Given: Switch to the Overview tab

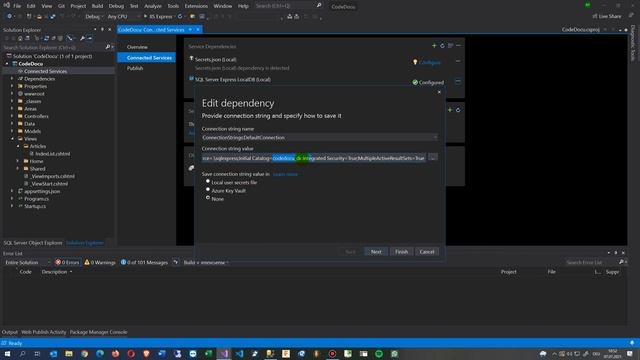Looking at the screenshot, I should (137, 47).
